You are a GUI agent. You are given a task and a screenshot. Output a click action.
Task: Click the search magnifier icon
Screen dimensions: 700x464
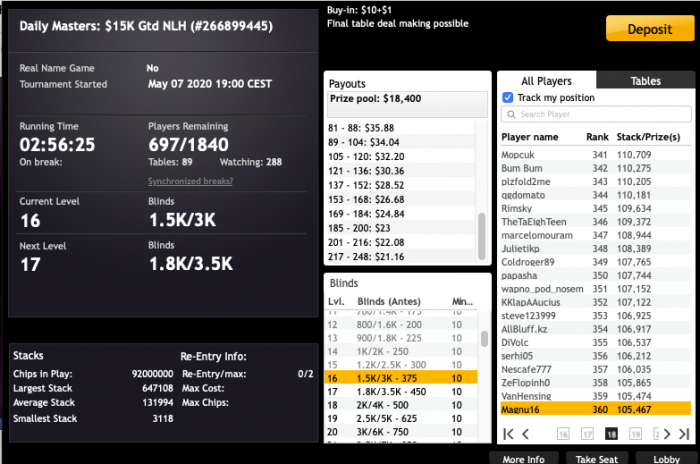511,115
